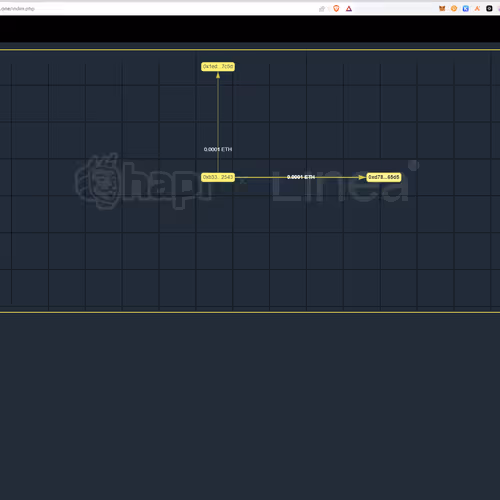The image size is (500, 500).
Task: Open the black square extension icon
Action: click(489, 9)
